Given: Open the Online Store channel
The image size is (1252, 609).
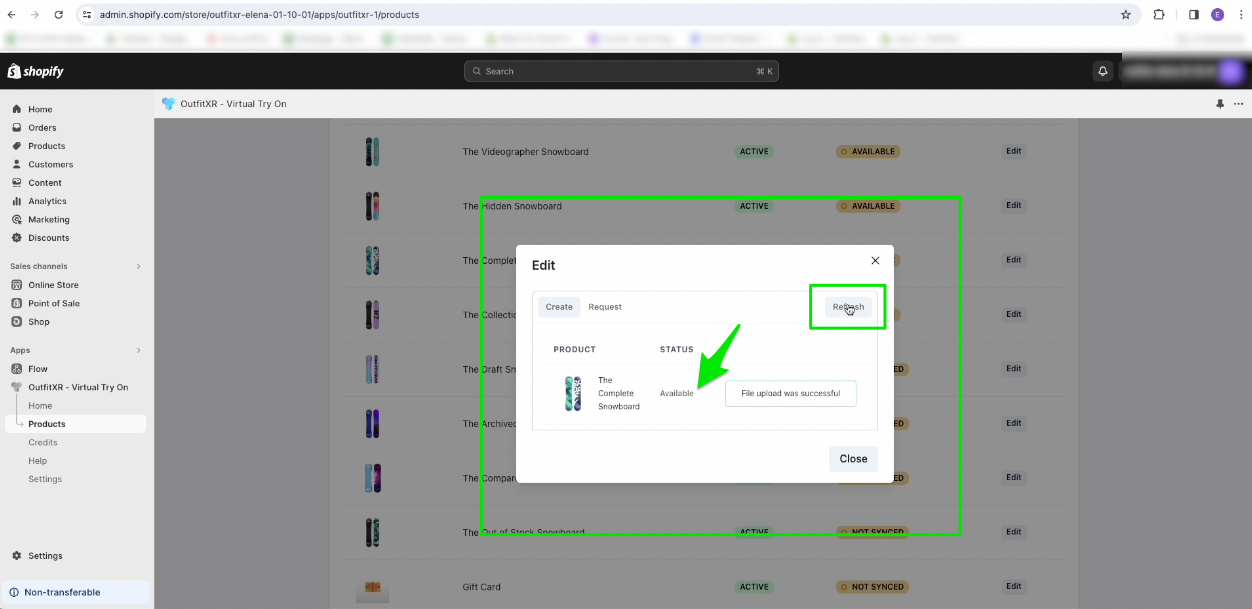Looking at the screenshot, I should tap(53, 285).
